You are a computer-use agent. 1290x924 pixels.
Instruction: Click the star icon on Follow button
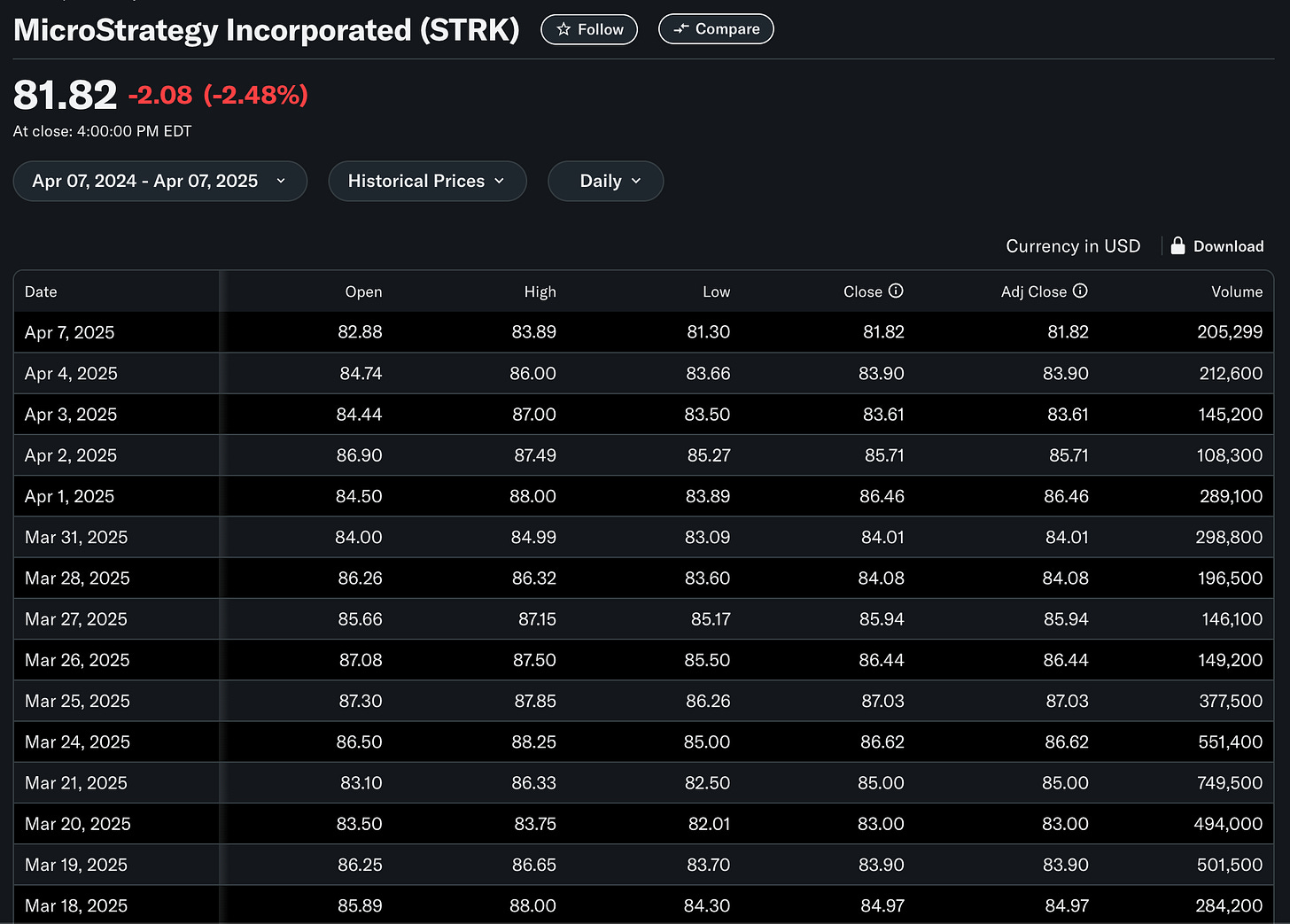(563, 29)
